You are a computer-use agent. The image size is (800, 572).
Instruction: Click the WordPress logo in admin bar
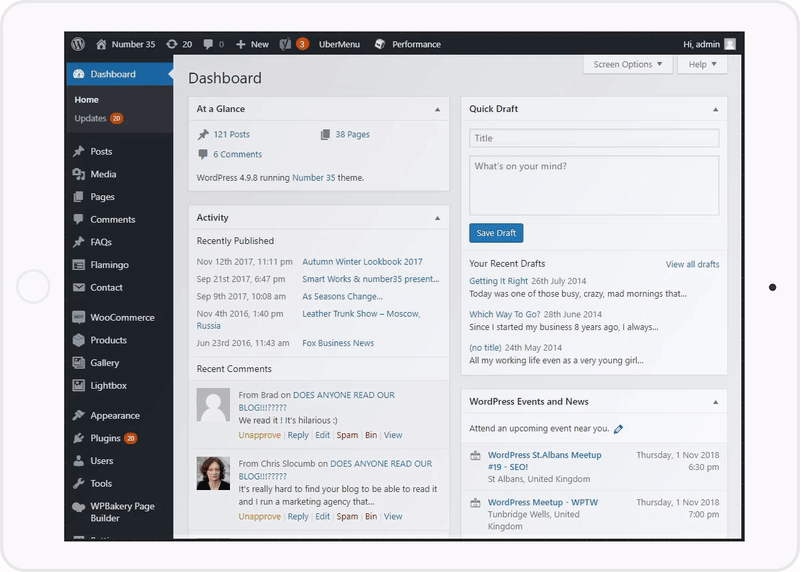(x=78, y=44)
